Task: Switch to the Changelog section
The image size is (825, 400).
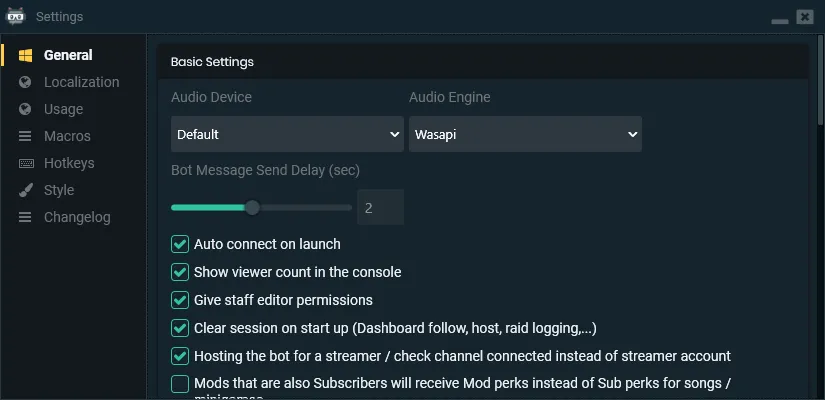Action: (77, 217)
